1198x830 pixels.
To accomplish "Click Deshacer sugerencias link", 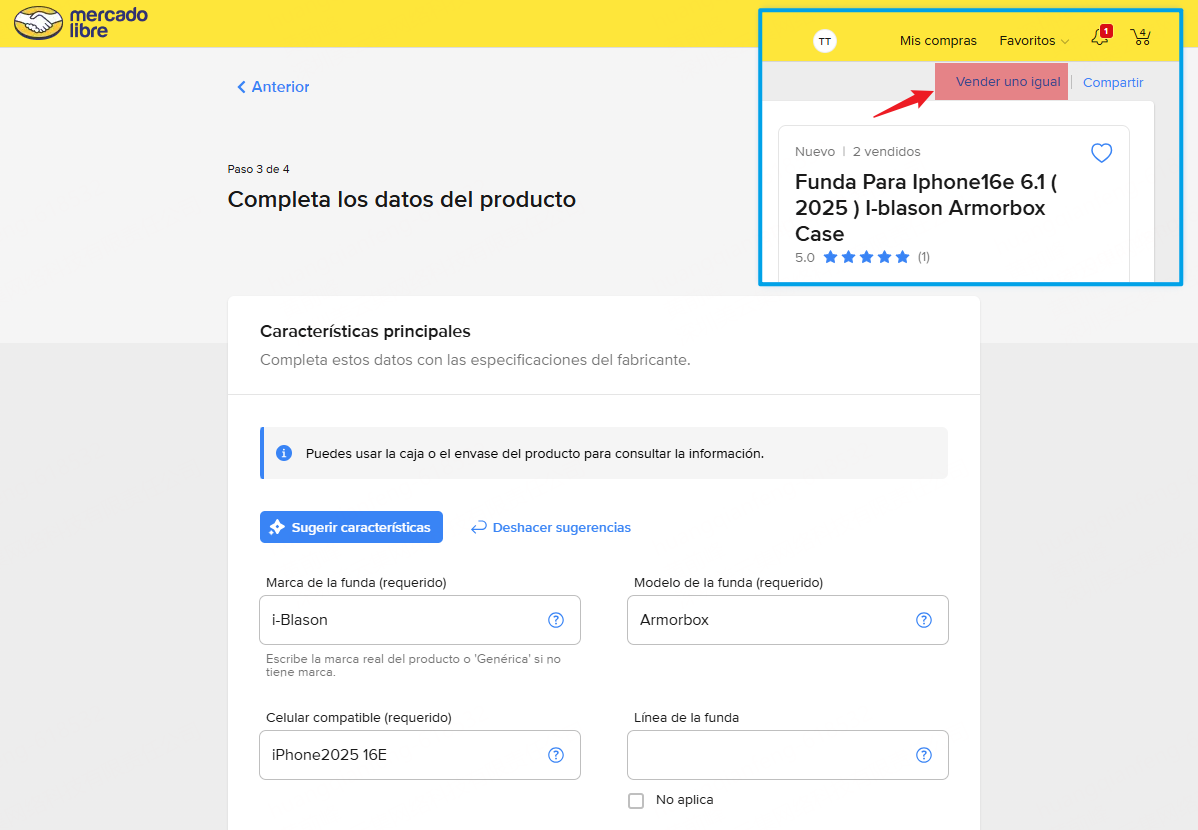I will pyautogui.click(x=551, y=527).
